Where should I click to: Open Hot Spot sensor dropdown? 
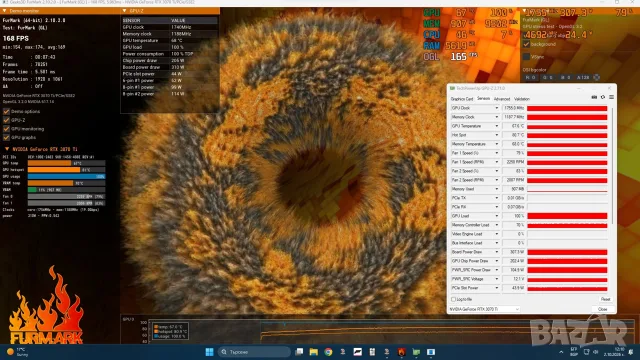(x=497, y=135)
